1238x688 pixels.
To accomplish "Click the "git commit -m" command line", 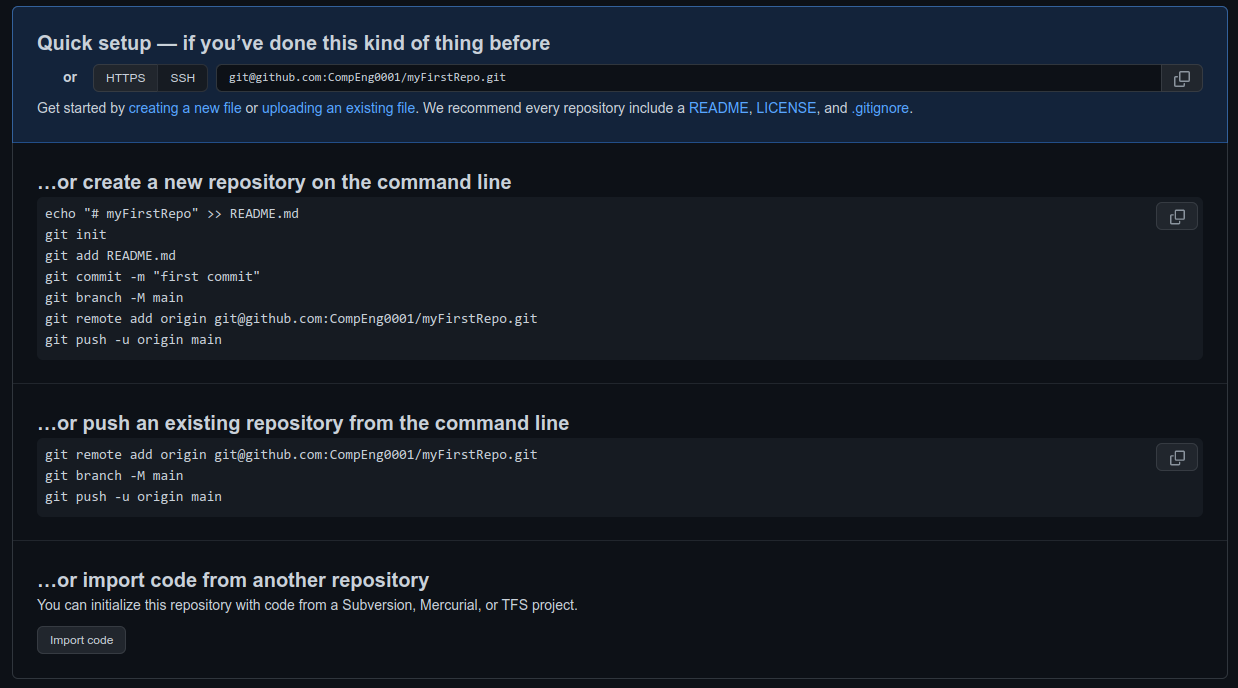I will coord(153,277).
